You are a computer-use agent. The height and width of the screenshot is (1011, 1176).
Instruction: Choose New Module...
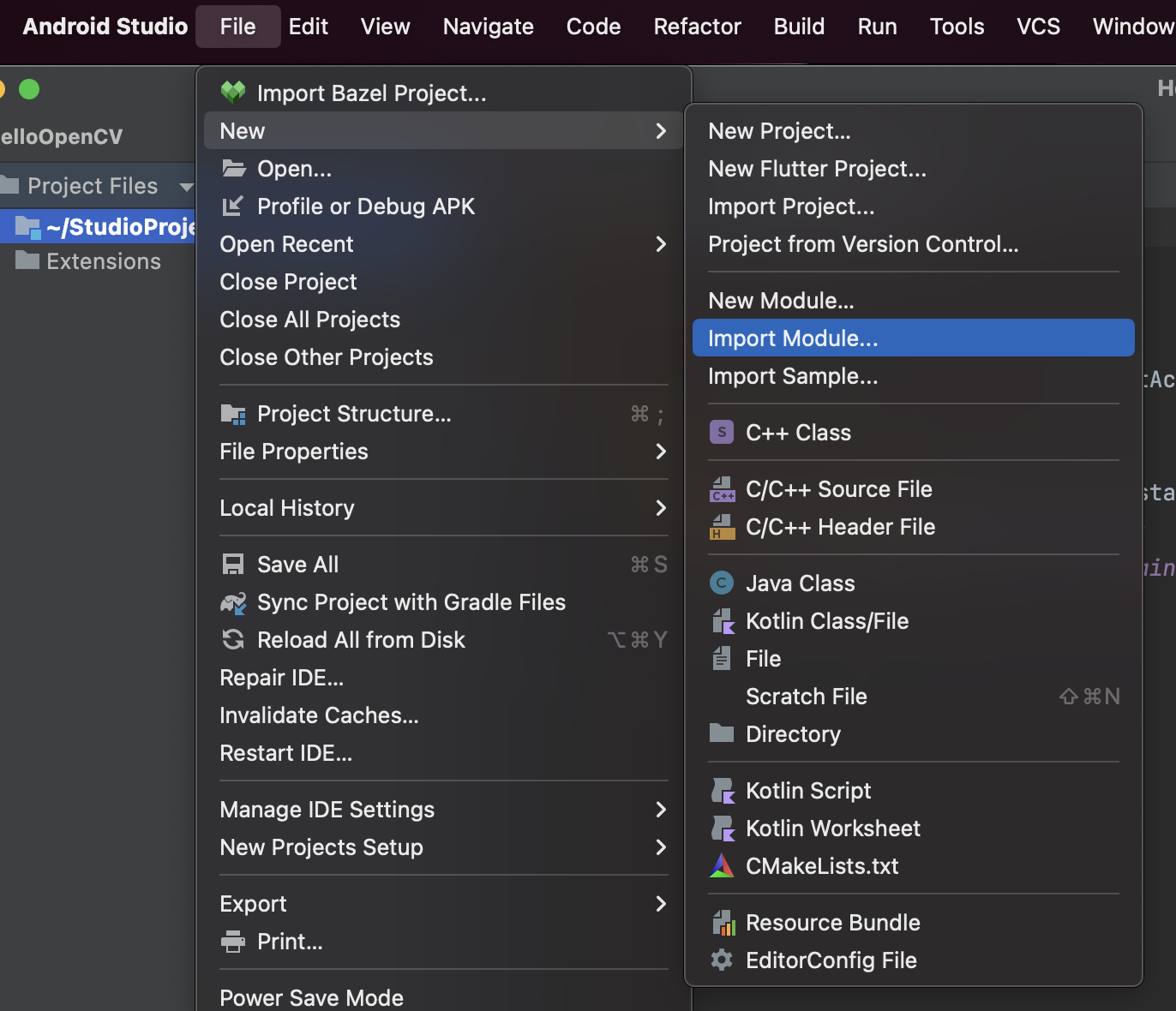[x=914, y=301]
